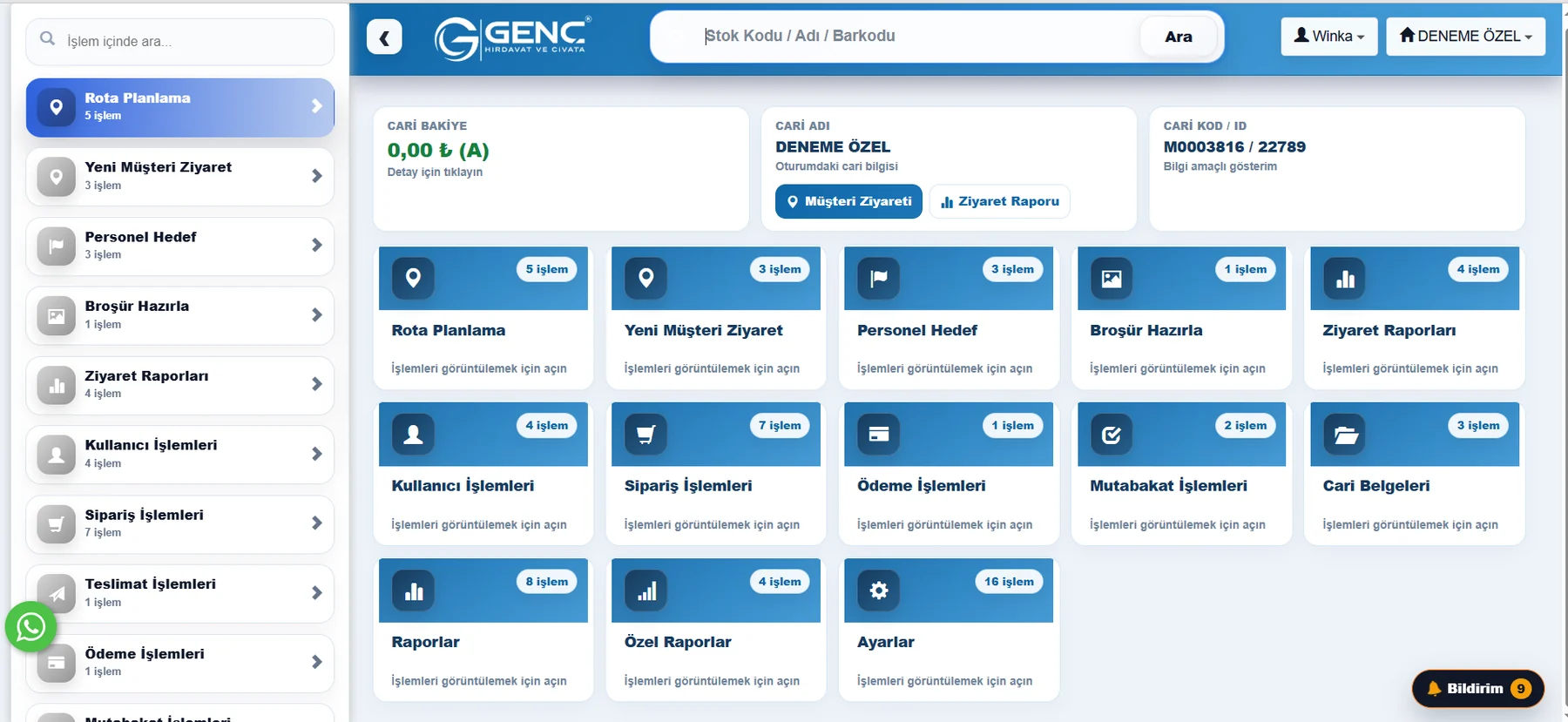Click the pin icon on Rota Planlama card
Viewport: 1568px width, 722px height.
[413, 278]
